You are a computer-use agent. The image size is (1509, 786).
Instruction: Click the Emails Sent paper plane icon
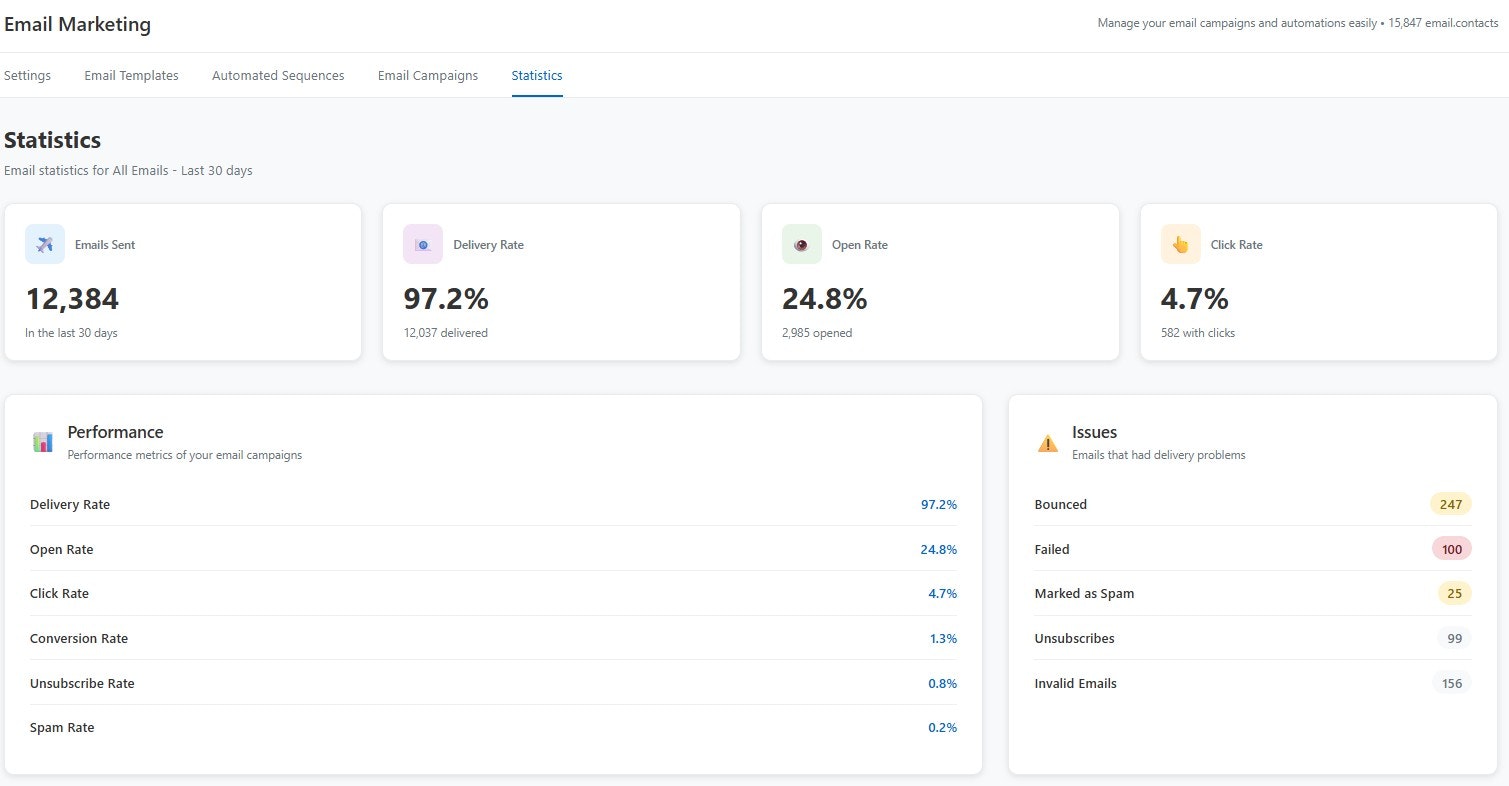(44, 243)
